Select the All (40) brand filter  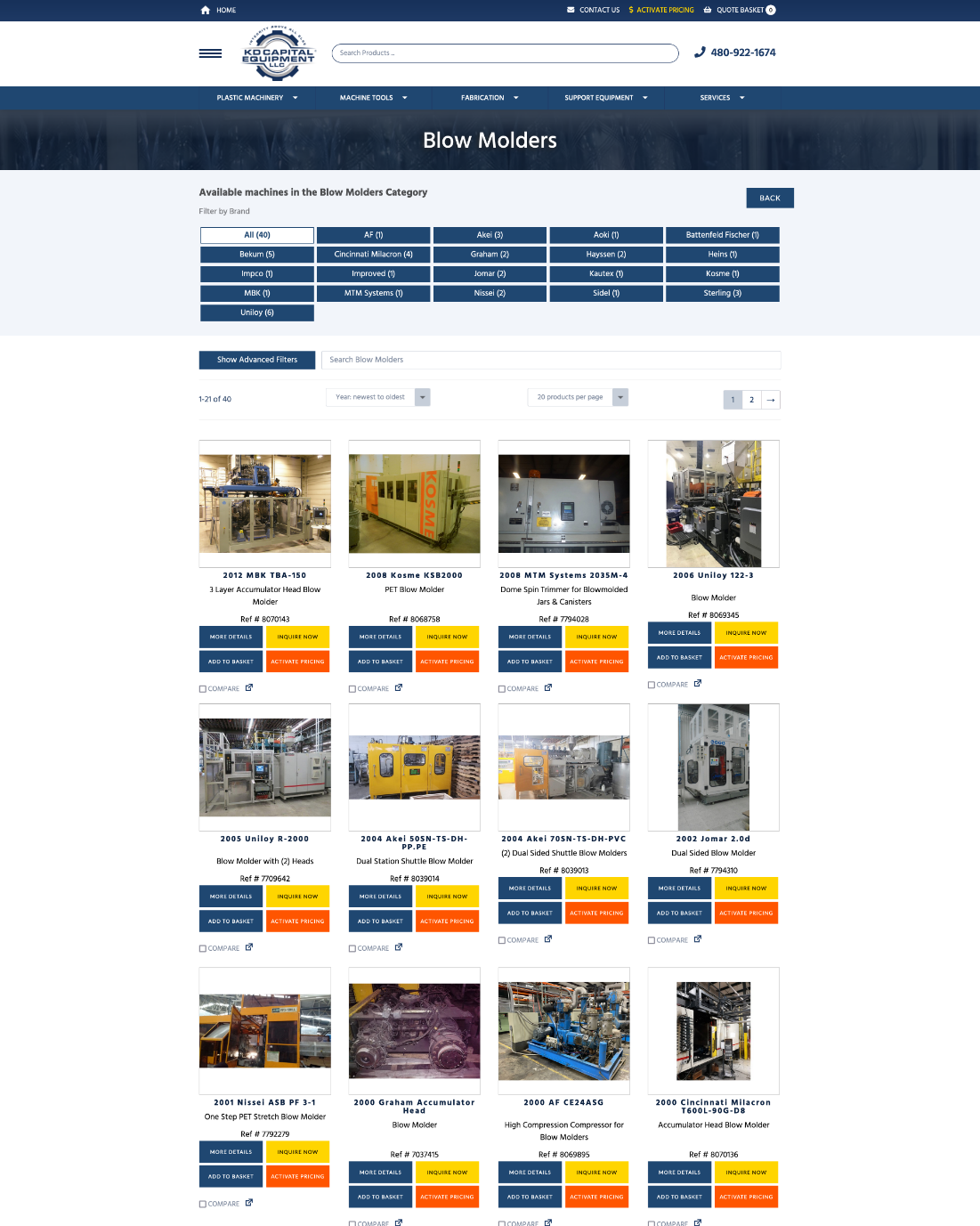click(257, 235)
